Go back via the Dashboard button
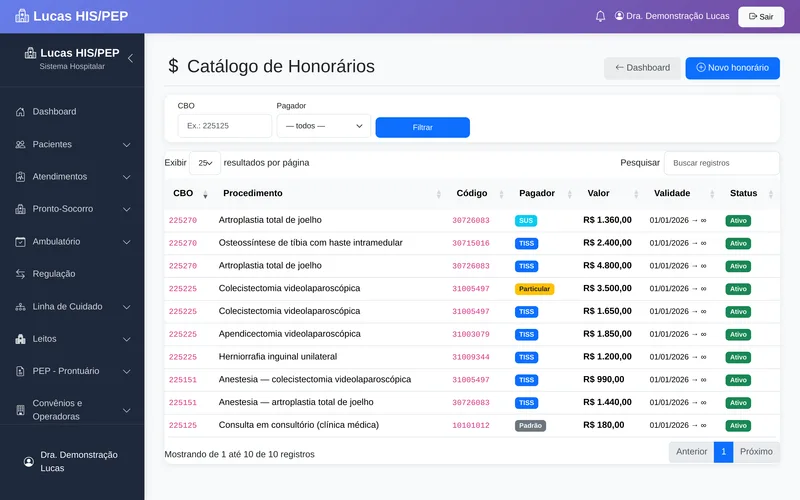Image resolution: width=800 pixels, height=500 pixels. [x=642, y=68]
